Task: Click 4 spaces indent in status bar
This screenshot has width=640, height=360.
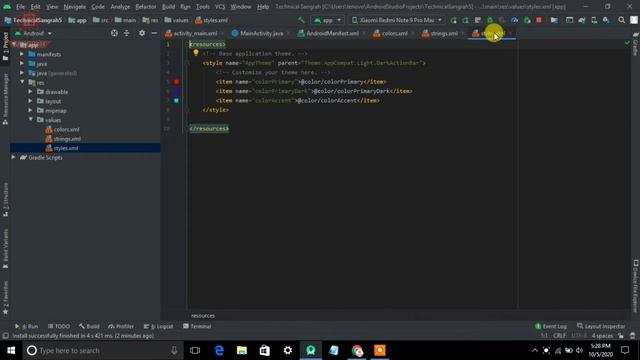Action: (x=602, y=336)
